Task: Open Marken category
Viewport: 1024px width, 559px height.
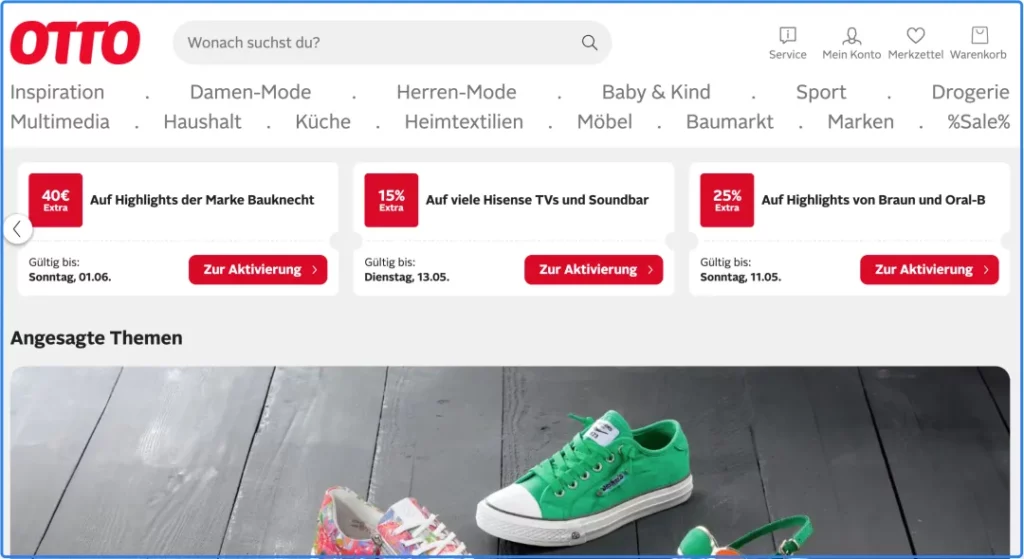Action: tap(861, 121)
